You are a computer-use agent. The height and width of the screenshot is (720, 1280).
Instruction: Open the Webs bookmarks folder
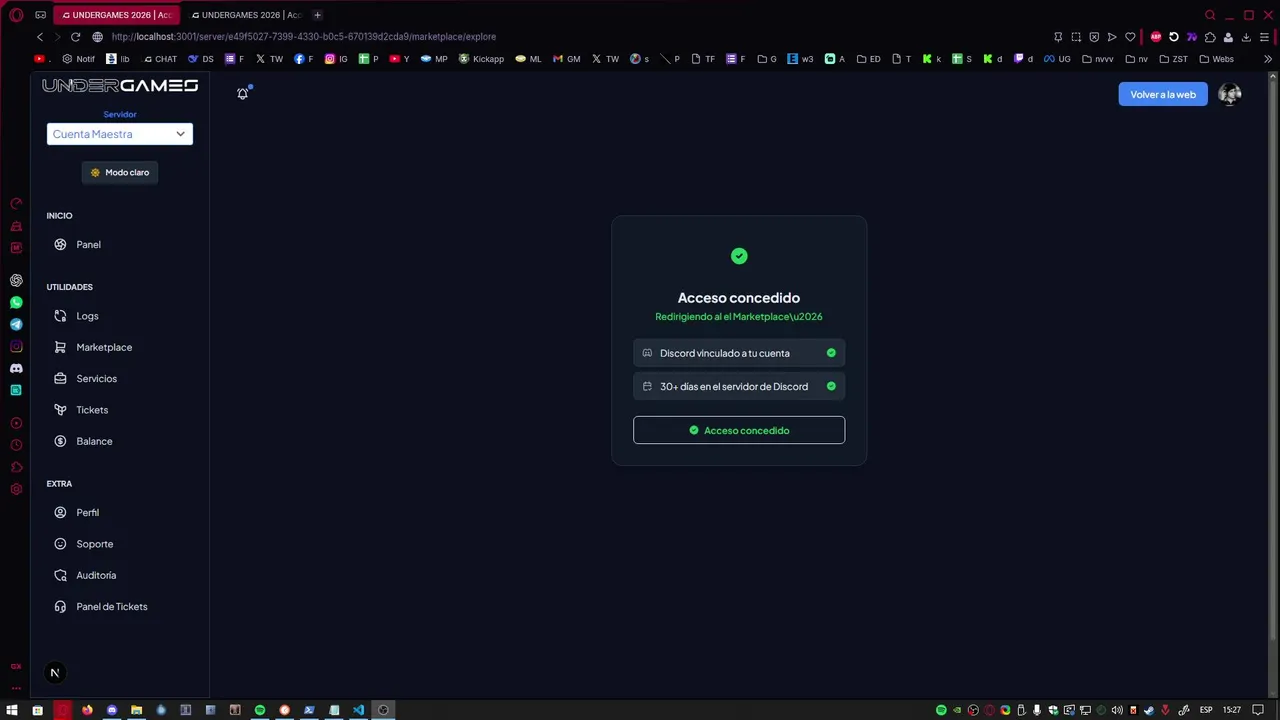(x=1217, y=59)
